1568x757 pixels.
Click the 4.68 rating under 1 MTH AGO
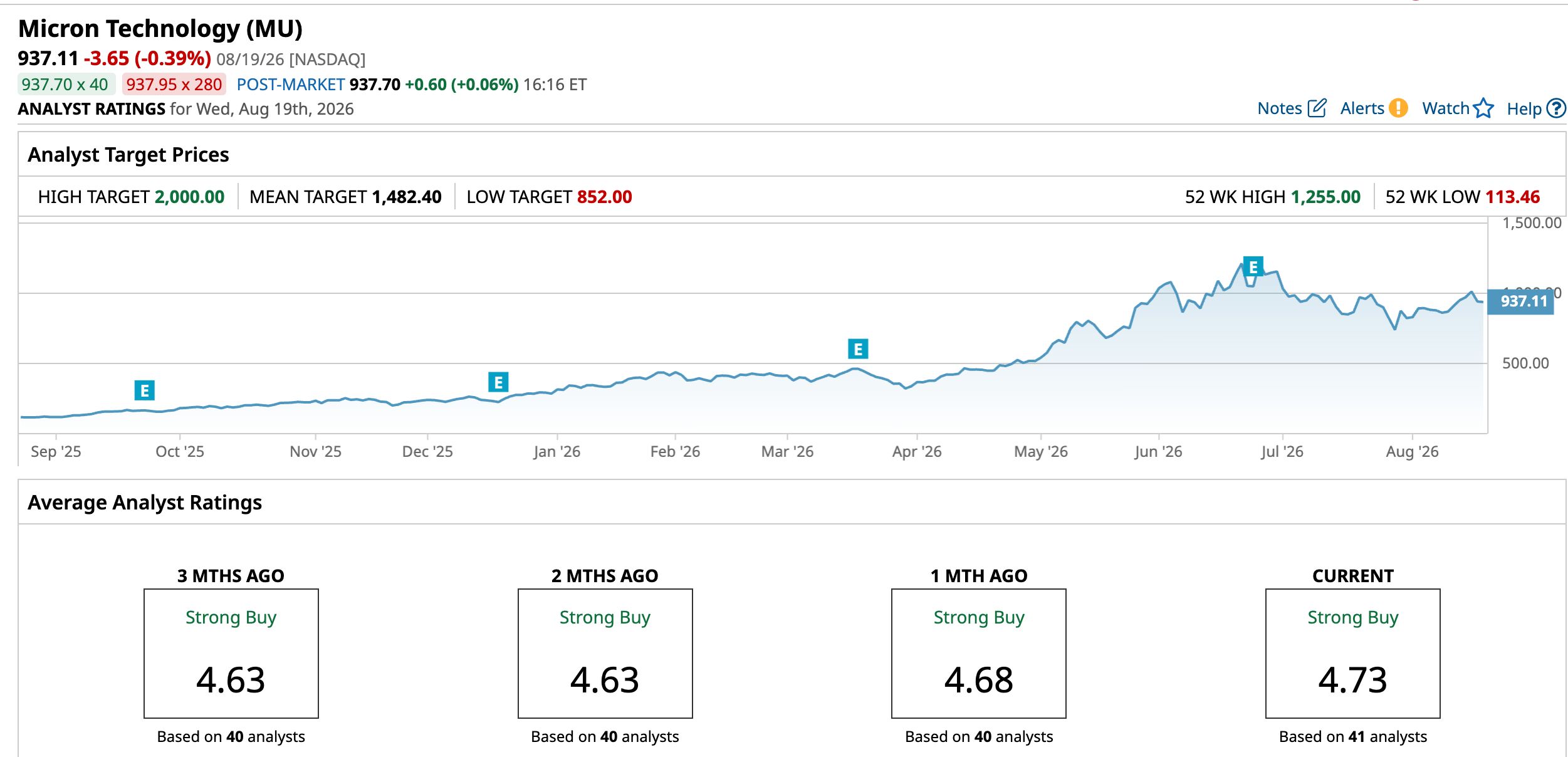point(979,681)
